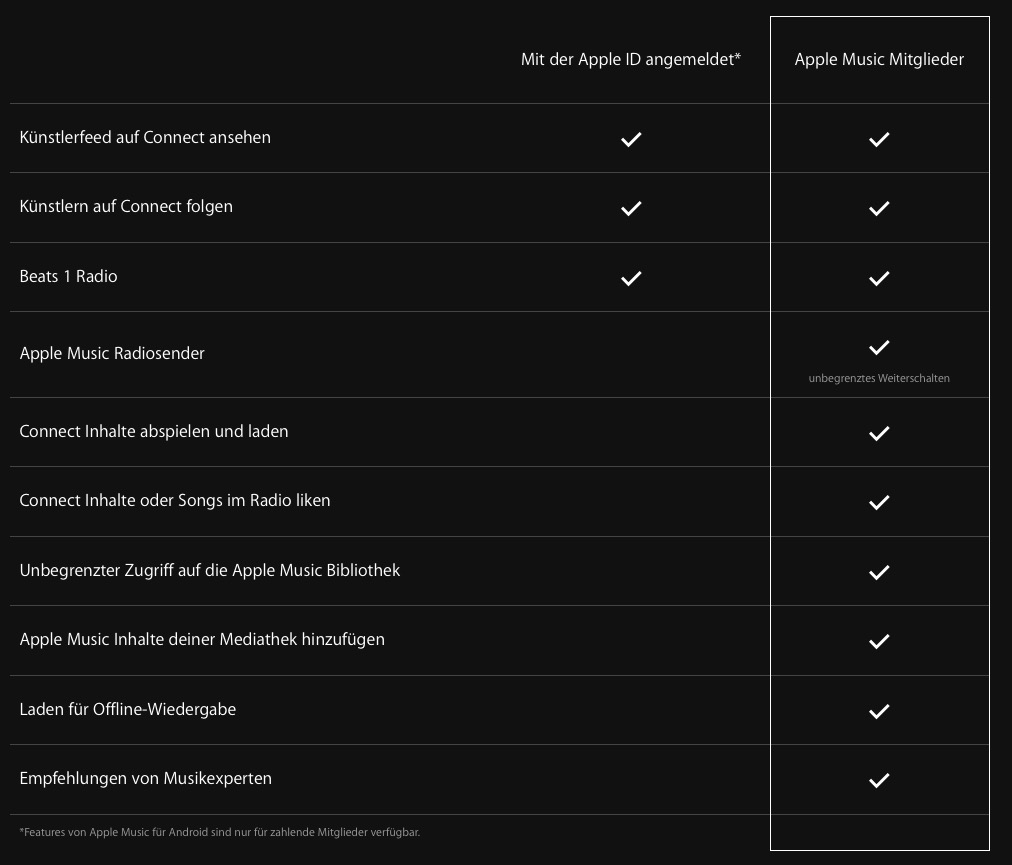Image resolution: width=1012 pixels, height=865 pixels.
Task: Click the 'Empfehlungen von Musikexperten' row label
Action: (x=146, y=778)
